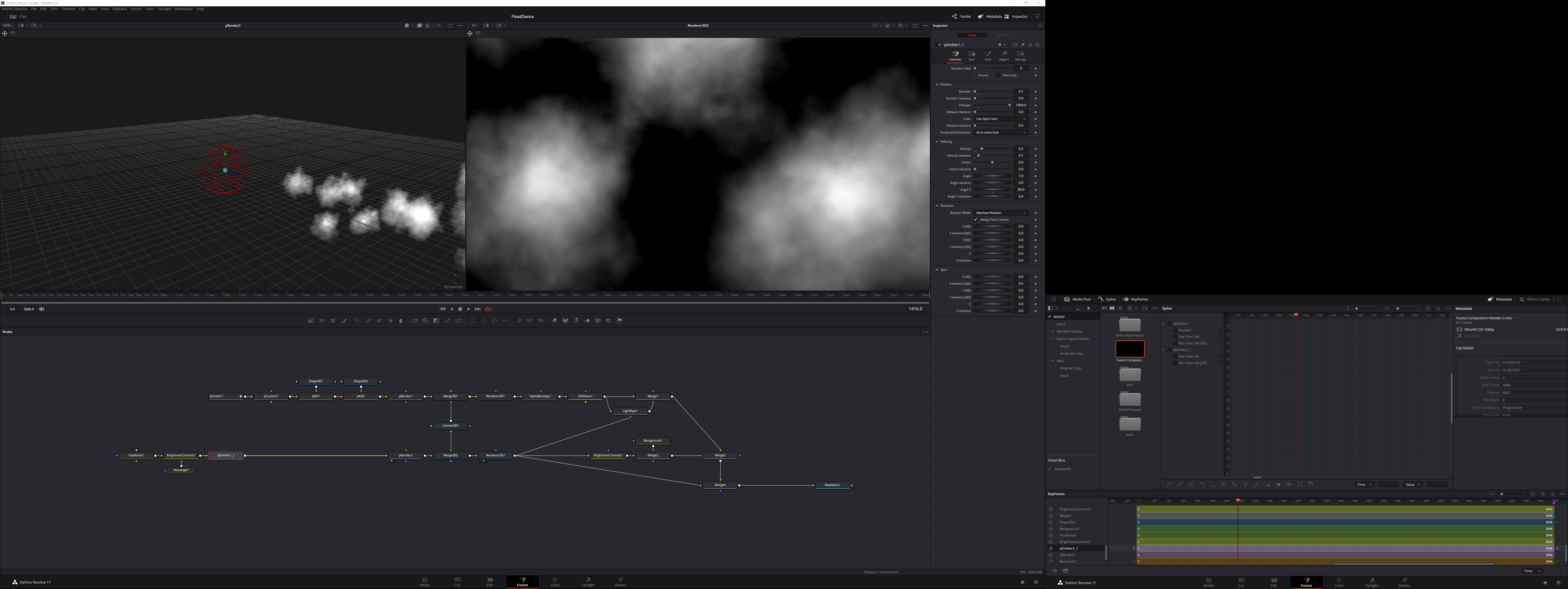Viewport: 1568px width, 589px height.
Task: Add a Merge tool from toolbar
Action: (x=415, y=320)
